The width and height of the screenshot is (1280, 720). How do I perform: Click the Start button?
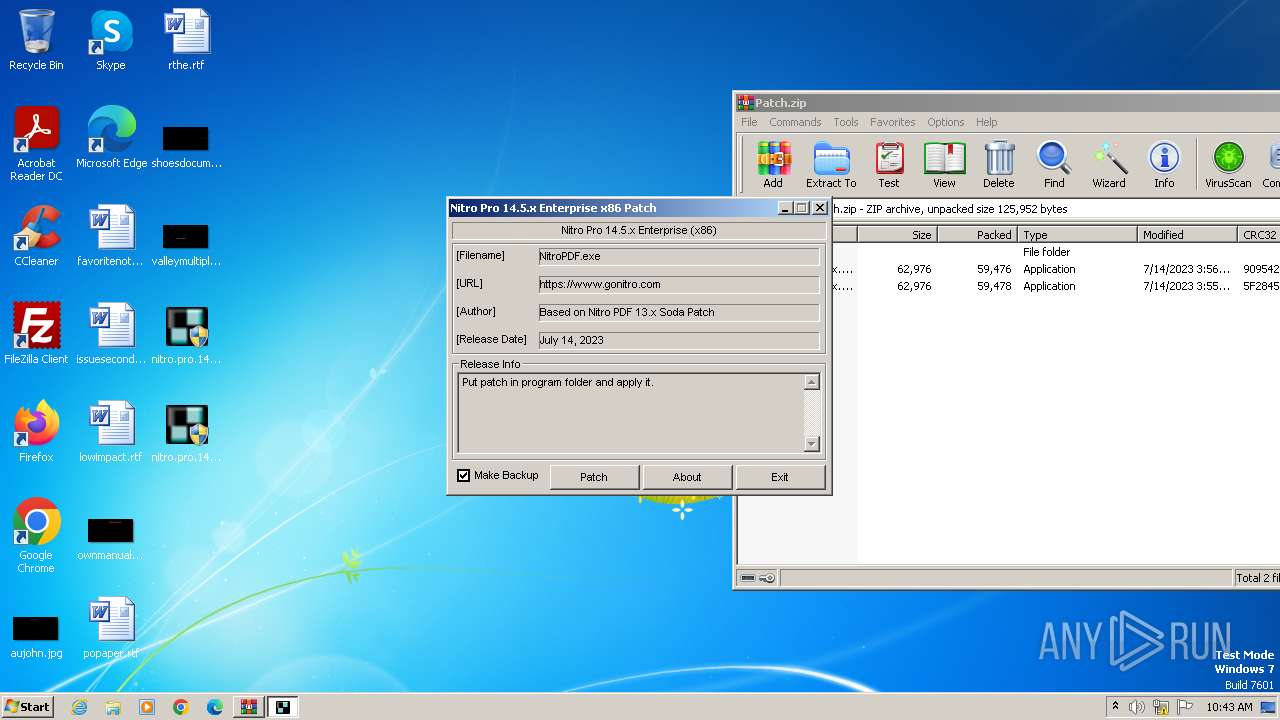[28, 707]
